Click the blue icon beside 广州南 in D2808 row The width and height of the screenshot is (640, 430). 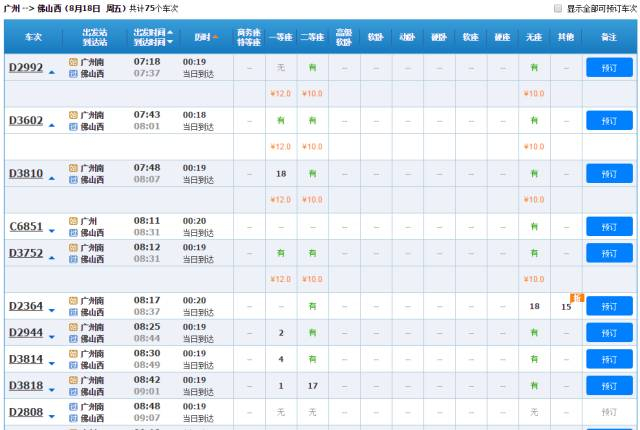73,407
